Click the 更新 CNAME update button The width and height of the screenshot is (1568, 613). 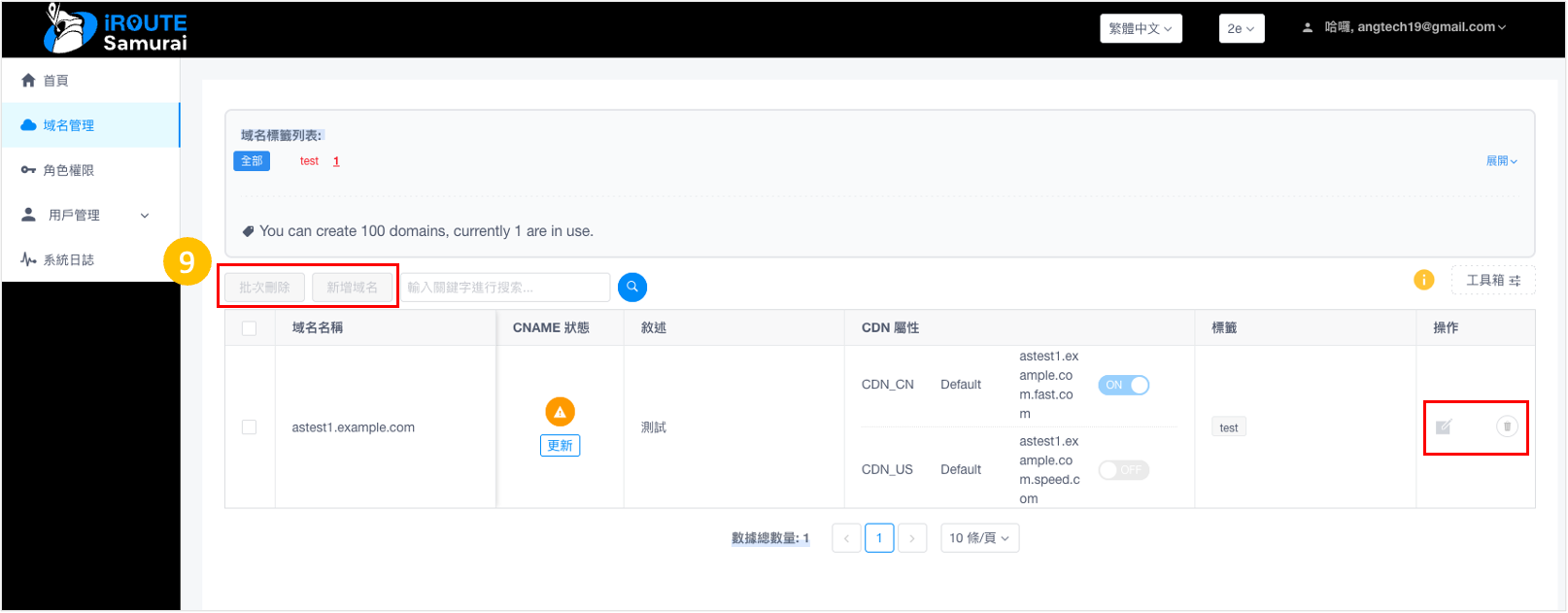560,446
